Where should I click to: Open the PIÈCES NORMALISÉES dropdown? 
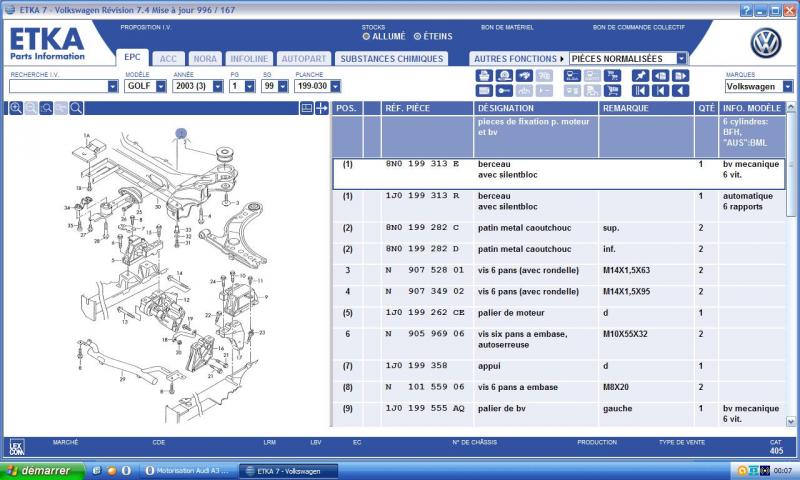pos(682,59)
